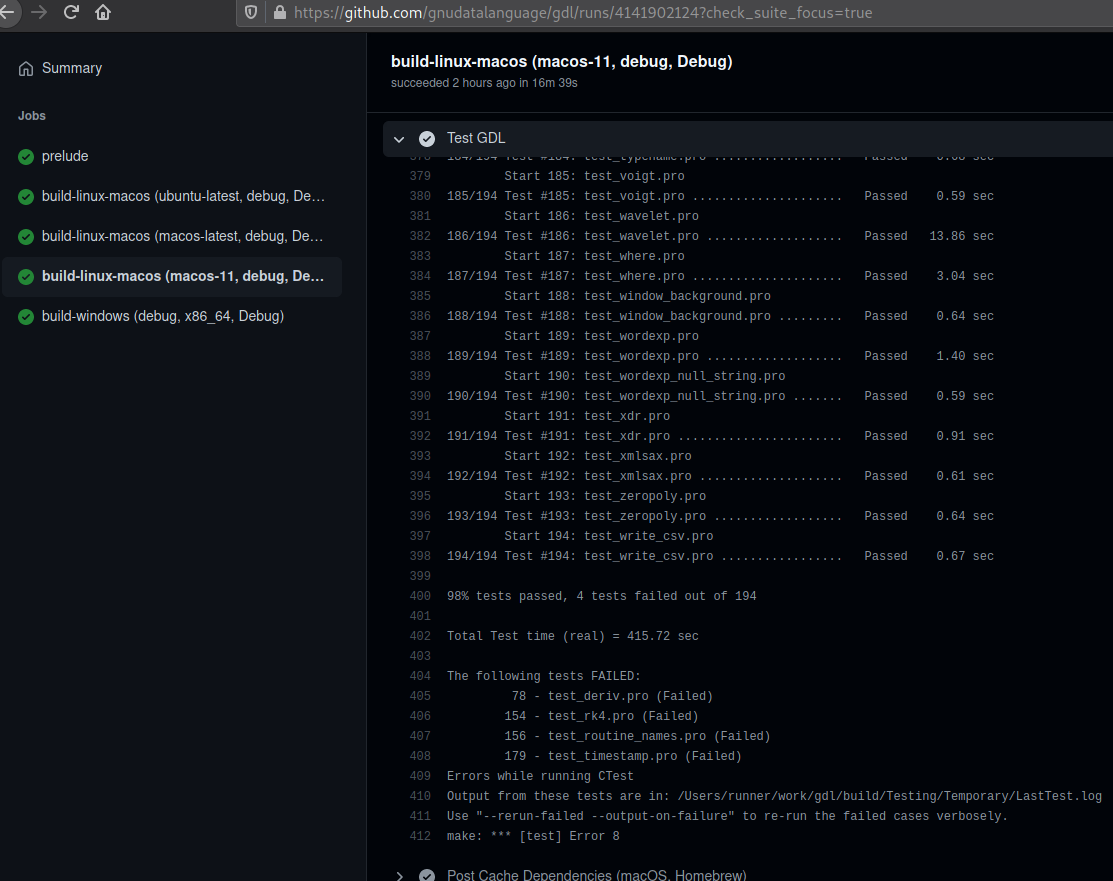1113x881 pixels.
Task: Click log line number 405
Action: [x=420, y=696]
